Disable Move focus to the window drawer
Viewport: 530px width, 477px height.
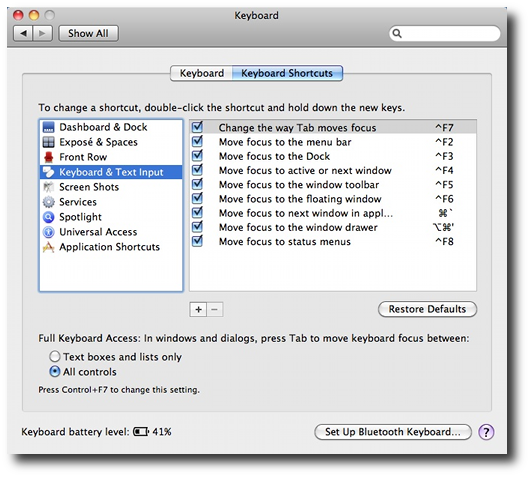[197, 227]
